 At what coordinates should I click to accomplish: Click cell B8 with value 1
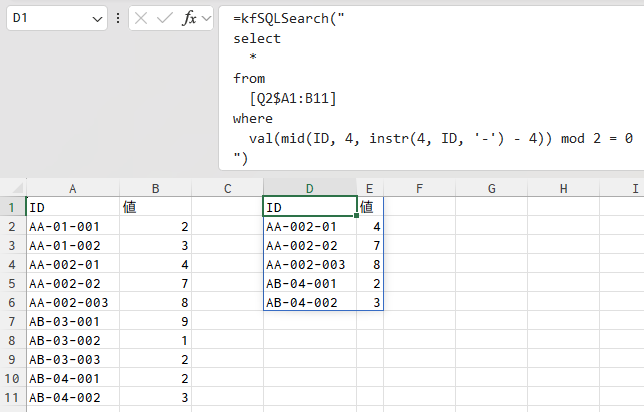point(155,341)
